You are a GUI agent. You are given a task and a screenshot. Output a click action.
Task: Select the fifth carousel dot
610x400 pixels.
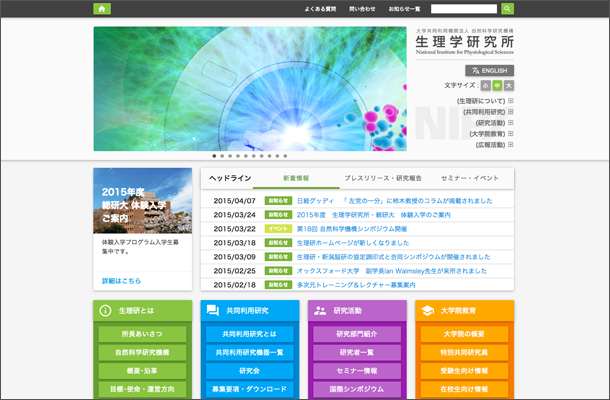[246, 156]
